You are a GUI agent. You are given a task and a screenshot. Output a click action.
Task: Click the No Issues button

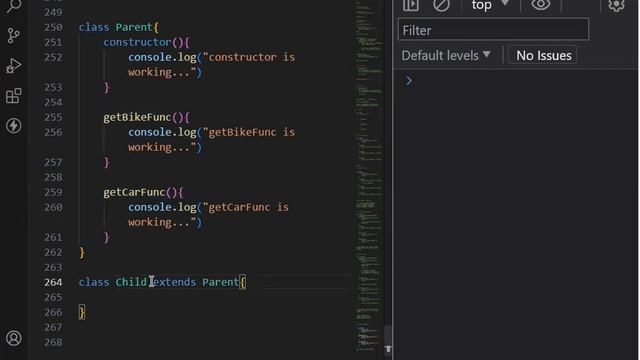[543, 56]
